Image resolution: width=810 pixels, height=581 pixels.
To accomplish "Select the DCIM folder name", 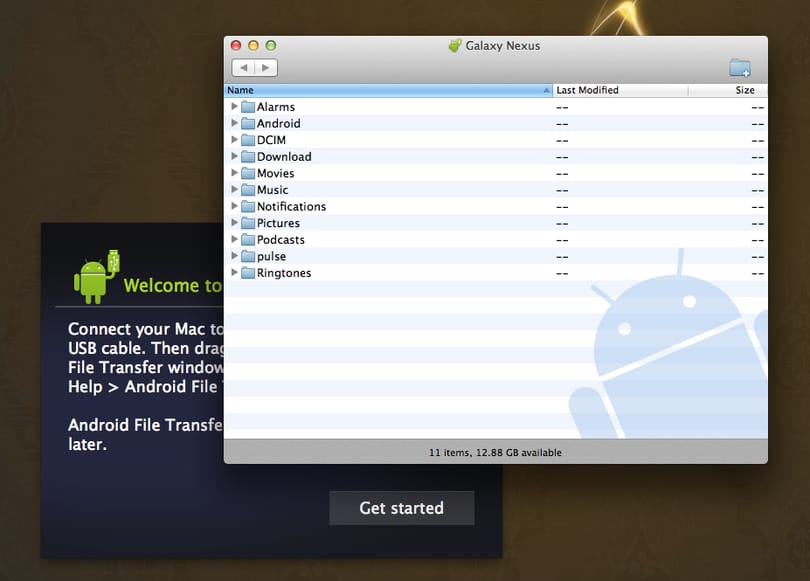I will tap(271, 140).
